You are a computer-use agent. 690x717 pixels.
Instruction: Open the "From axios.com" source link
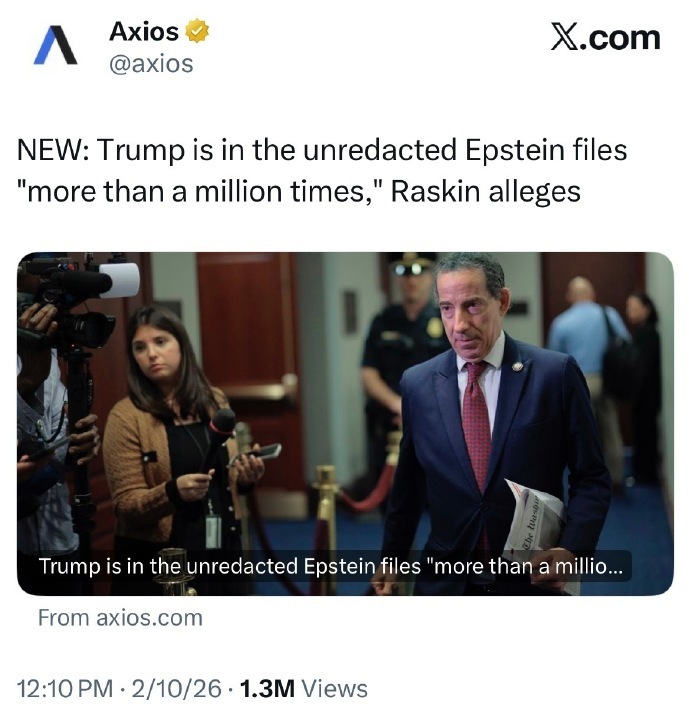pos(120,617)
